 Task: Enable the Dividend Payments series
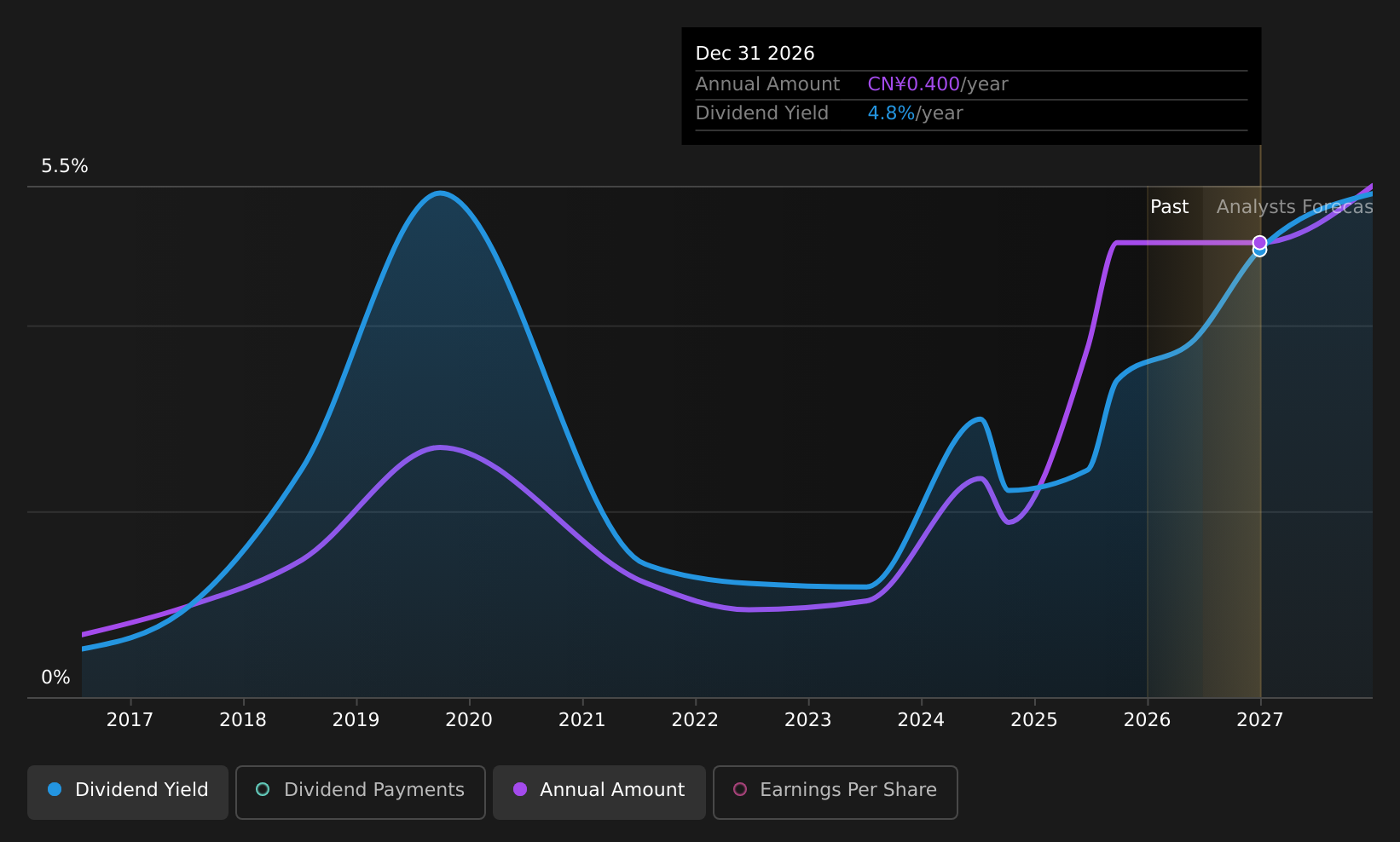(x=361, y=792)
